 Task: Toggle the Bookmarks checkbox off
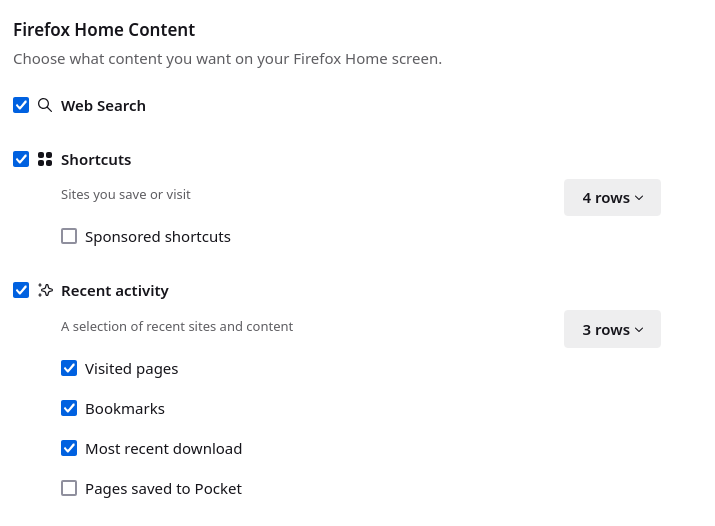69,408
